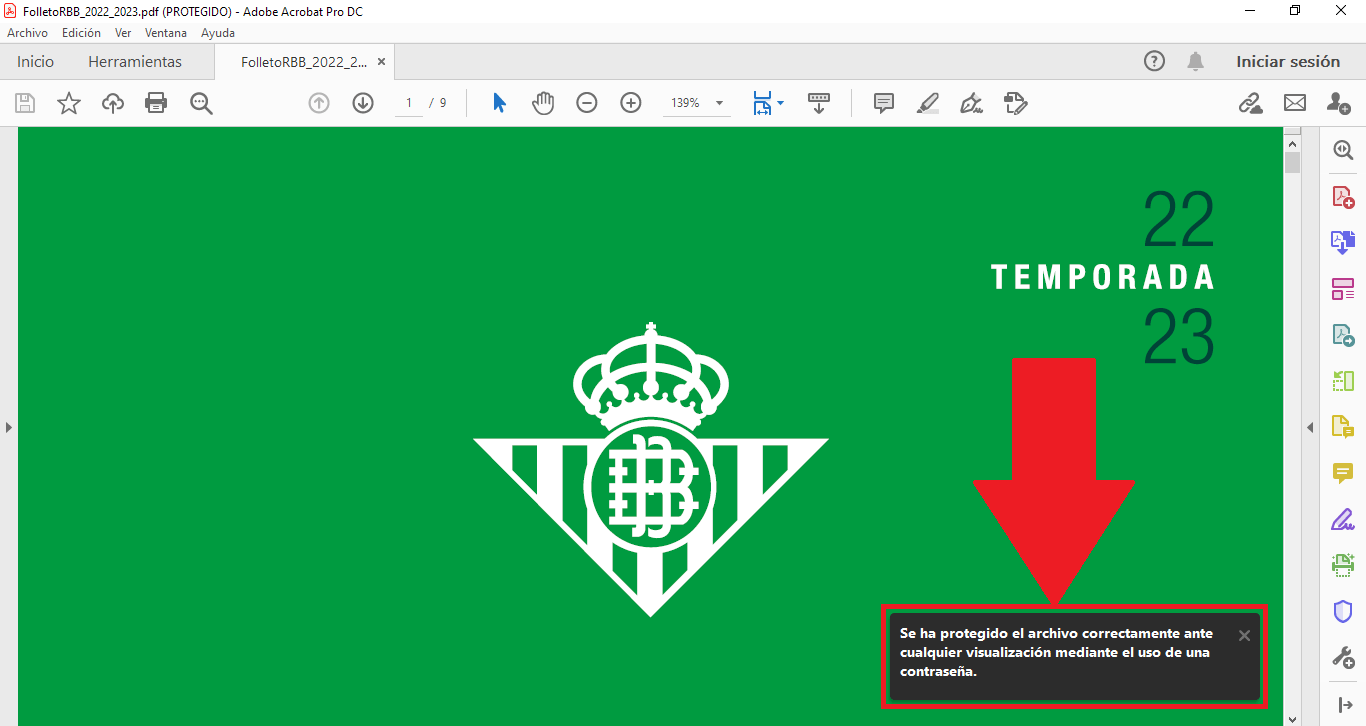Close the FolletoRBB document tab
The image size is (1366, 726).
[381, 61]
